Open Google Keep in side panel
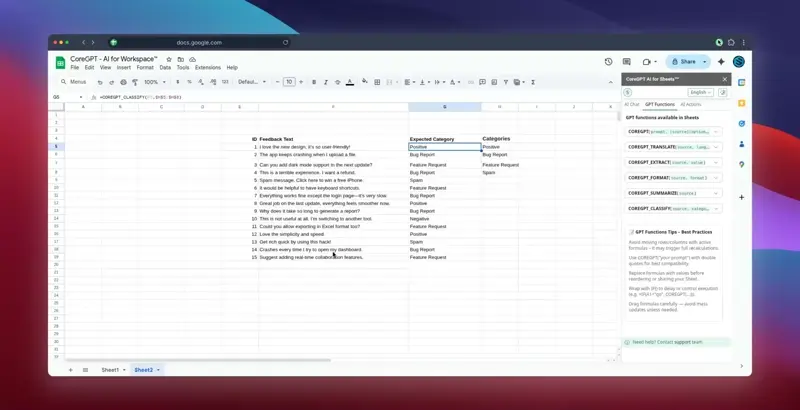The image size is (800, 410). [x=741, y=103]
